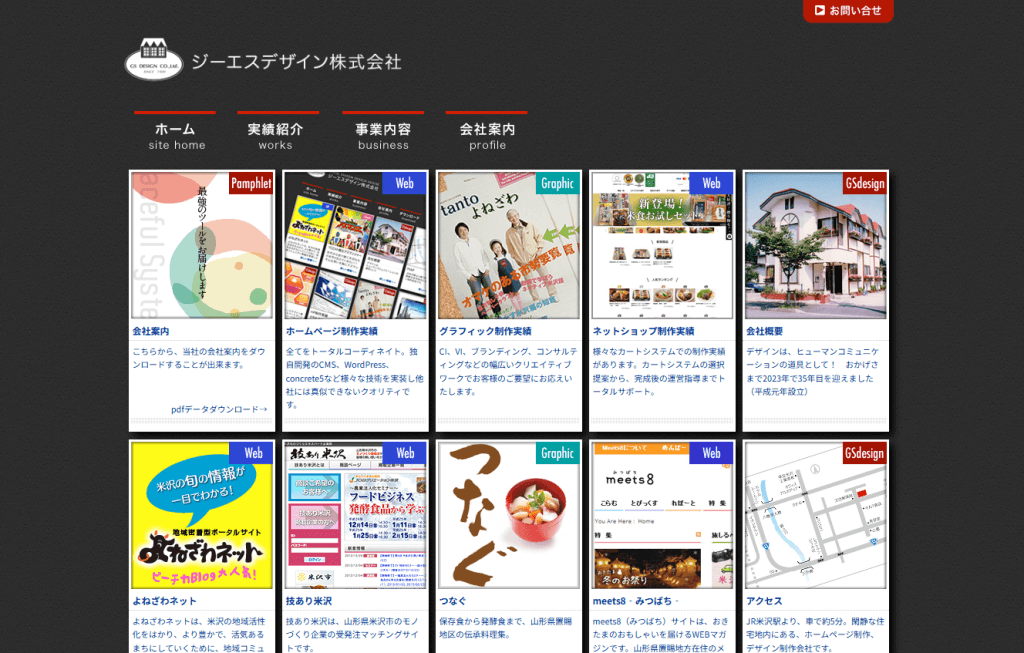Click Web tag on 技あり米沢 card
This screenshot has width=1024, height=653.
(x=404, y=453)
